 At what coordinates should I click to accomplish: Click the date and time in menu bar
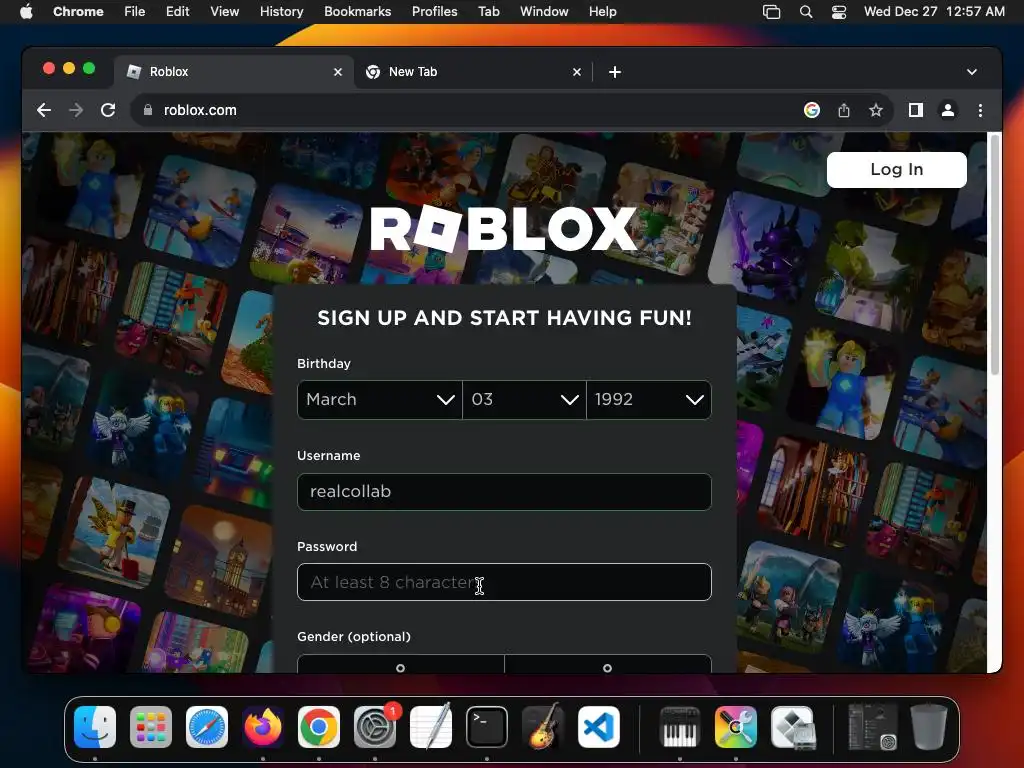tap(934, 11)
